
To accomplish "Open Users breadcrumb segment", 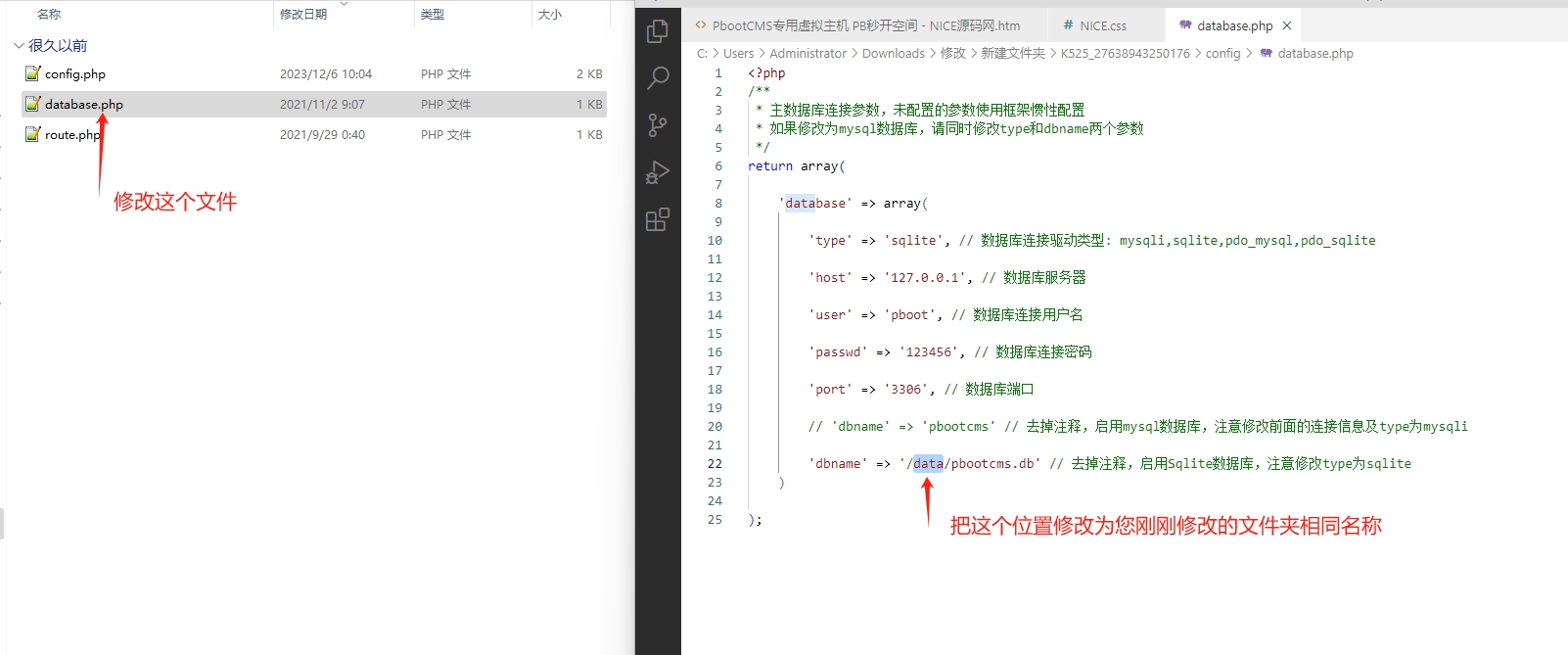I will [738, 53].
